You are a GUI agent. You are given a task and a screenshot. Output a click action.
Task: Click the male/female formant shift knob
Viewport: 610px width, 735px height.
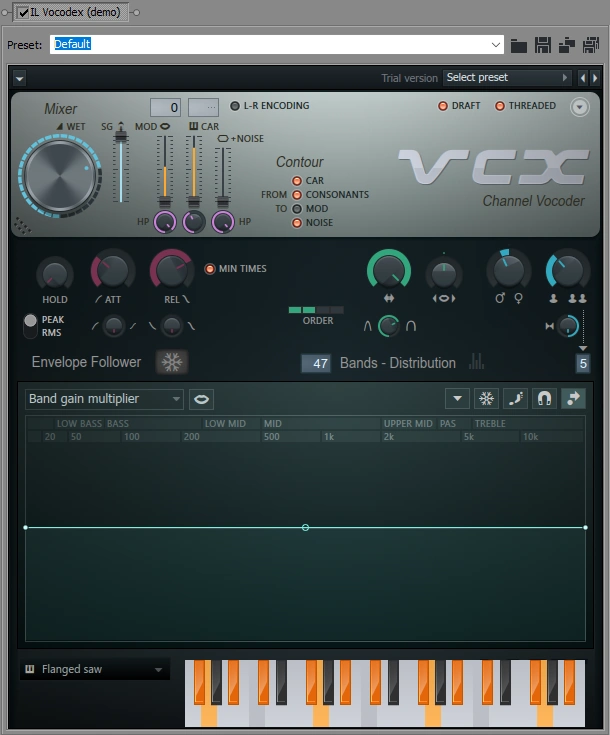(x=509, y=270)
